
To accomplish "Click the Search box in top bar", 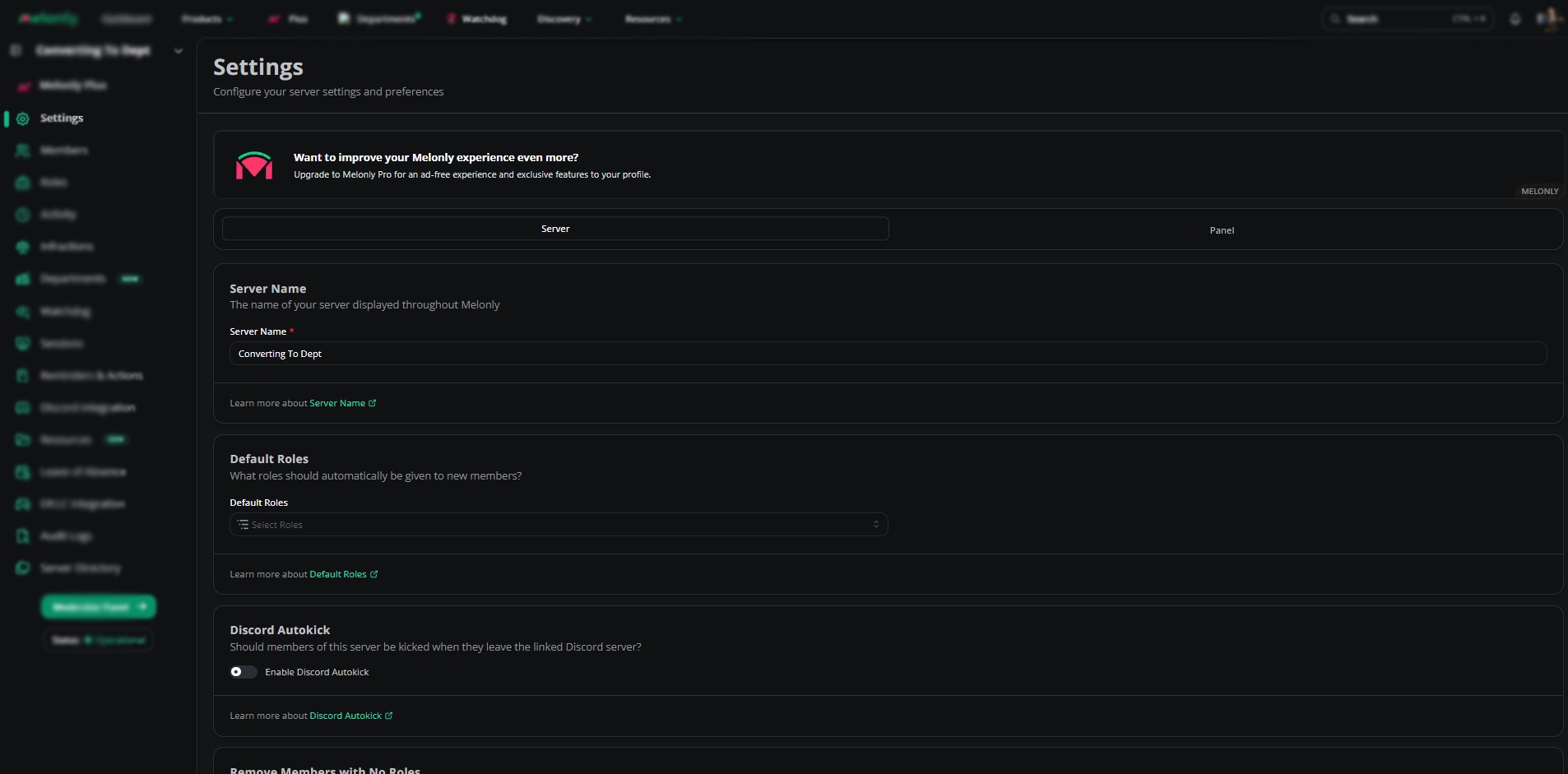I will 1407,19.
